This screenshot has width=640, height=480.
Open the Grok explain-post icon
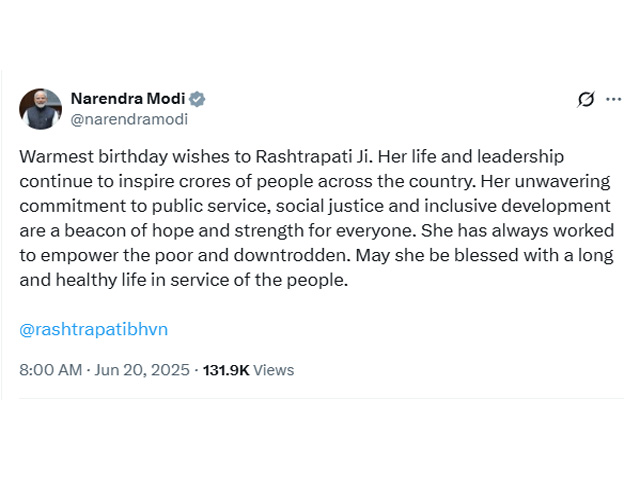(x=586, y=99)
